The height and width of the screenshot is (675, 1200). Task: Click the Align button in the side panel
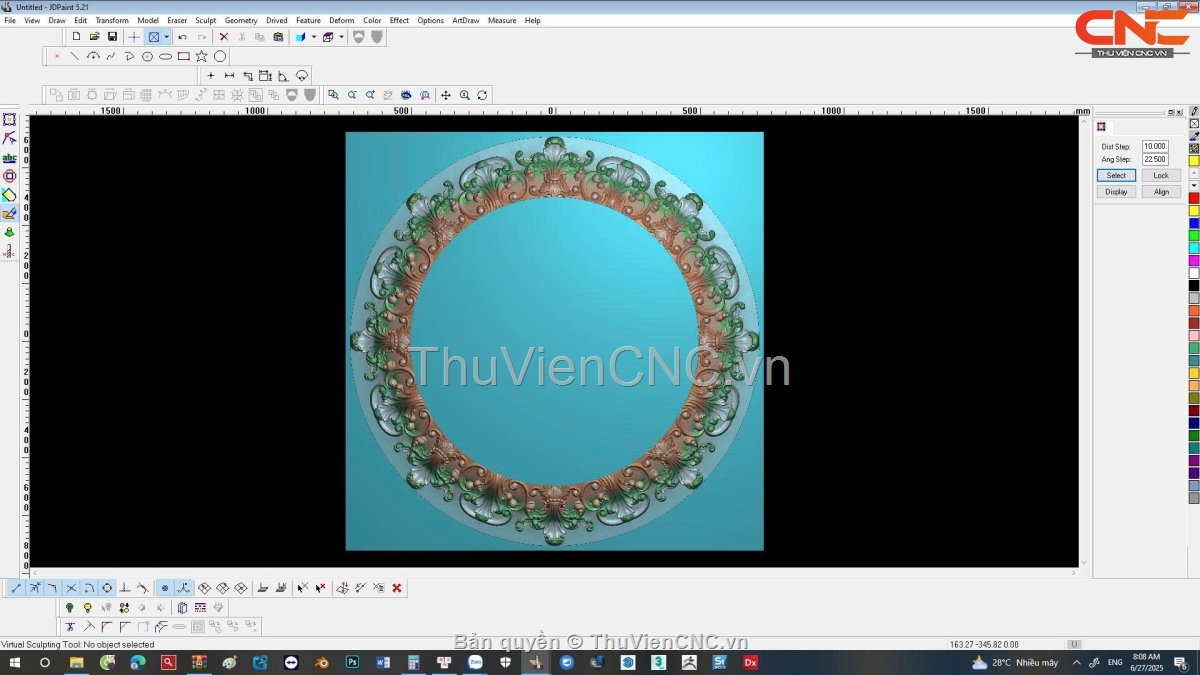click(1161, 191)
